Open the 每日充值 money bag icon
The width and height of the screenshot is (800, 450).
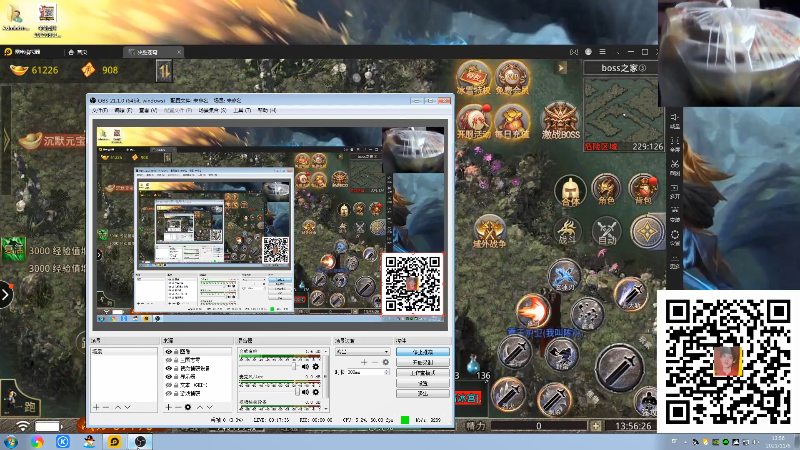click(x=511, y=121)
